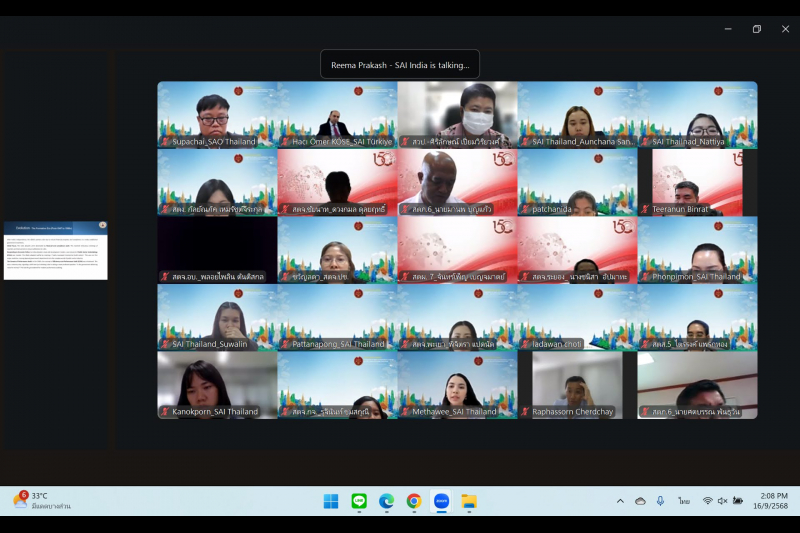Click the shared screen slide thumbnail
The height and width of the screenshot is (533, 800).
(x=55, y=250)
